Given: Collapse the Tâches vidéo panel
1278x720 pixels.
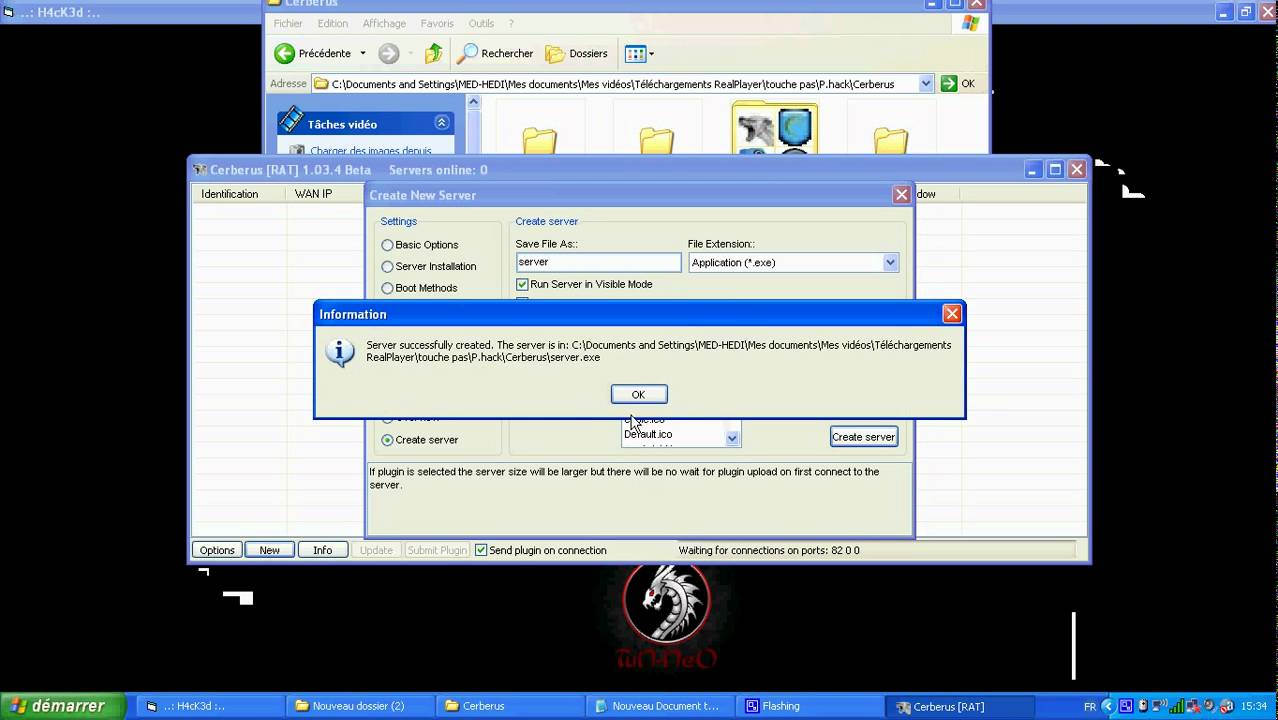Looking at the screenshot, I should [x=442, y=123].
